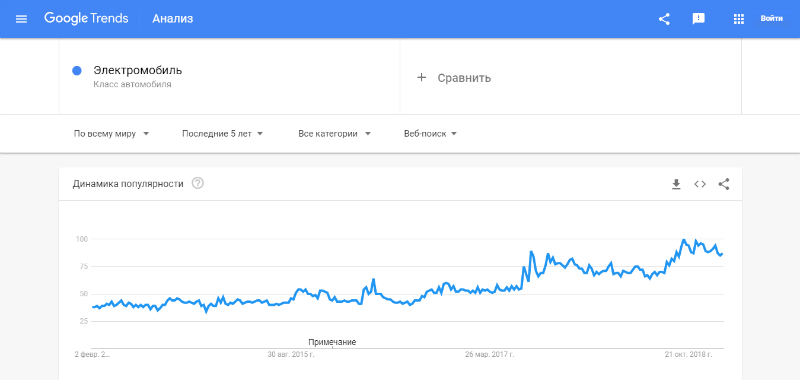Expand the По всему миру region dropdown
The image size is (800, 380).
pyautogui.click(x=111, y=134)
